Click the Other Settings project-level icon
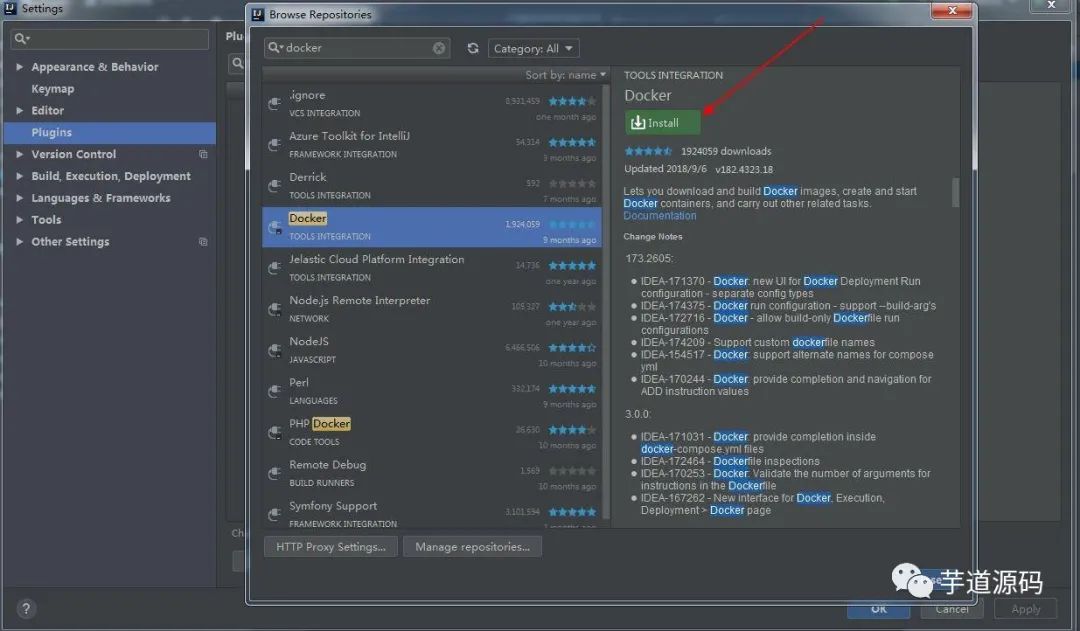This screenshot has width=1080, height=631. (203, 242)
